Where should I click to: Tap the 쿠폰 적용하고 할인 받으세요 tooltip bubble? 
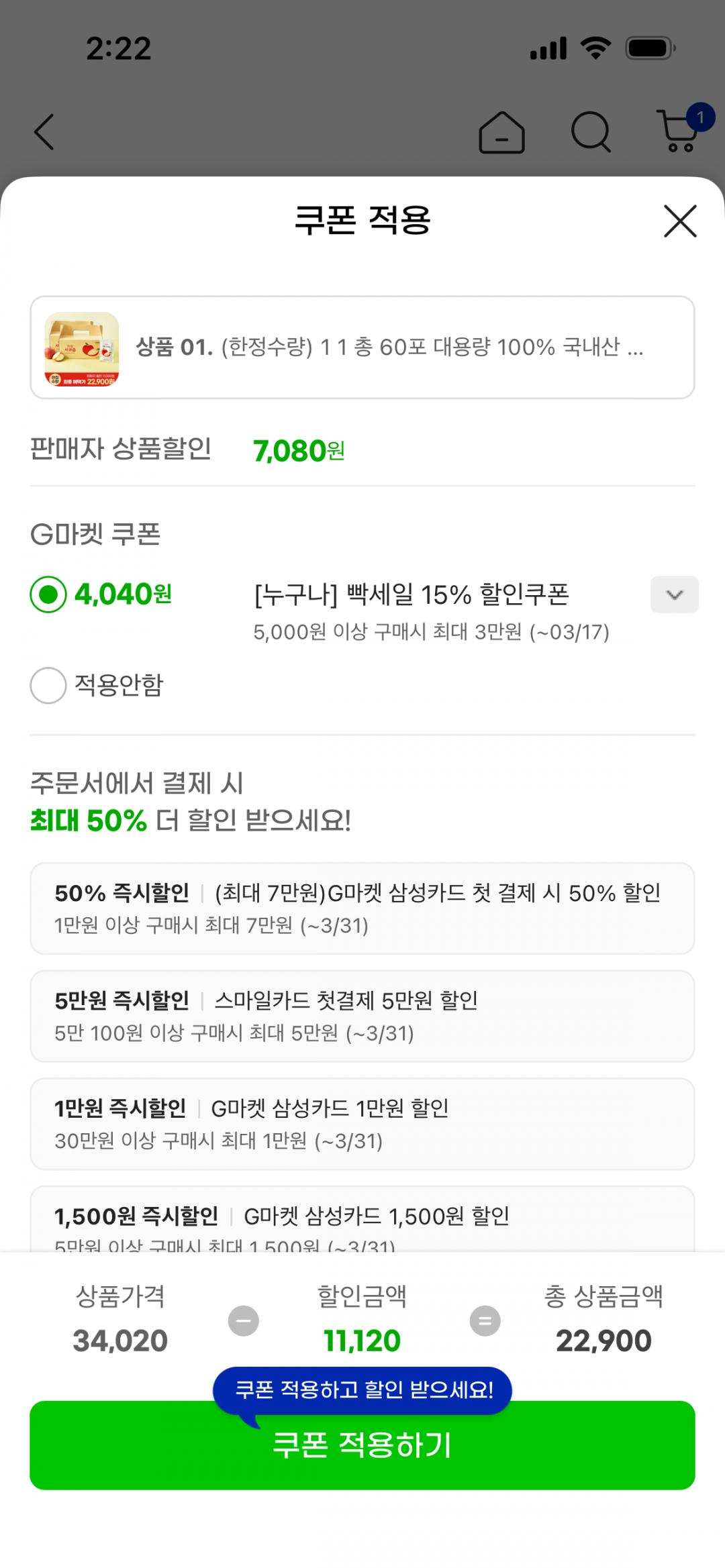[x=362, y=1390]
